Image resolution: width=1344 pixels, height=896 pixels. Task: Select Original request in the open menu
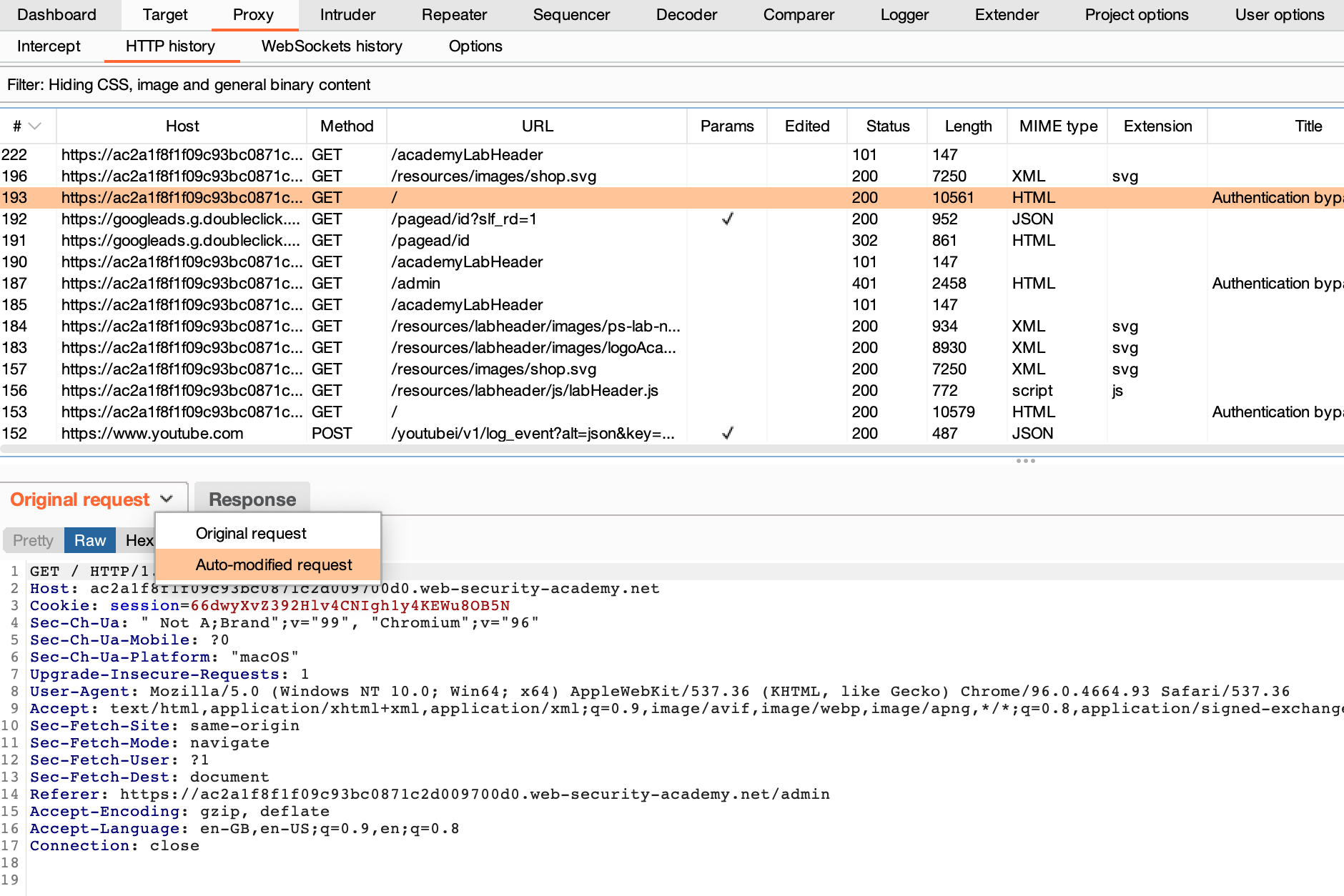(251, 532)
